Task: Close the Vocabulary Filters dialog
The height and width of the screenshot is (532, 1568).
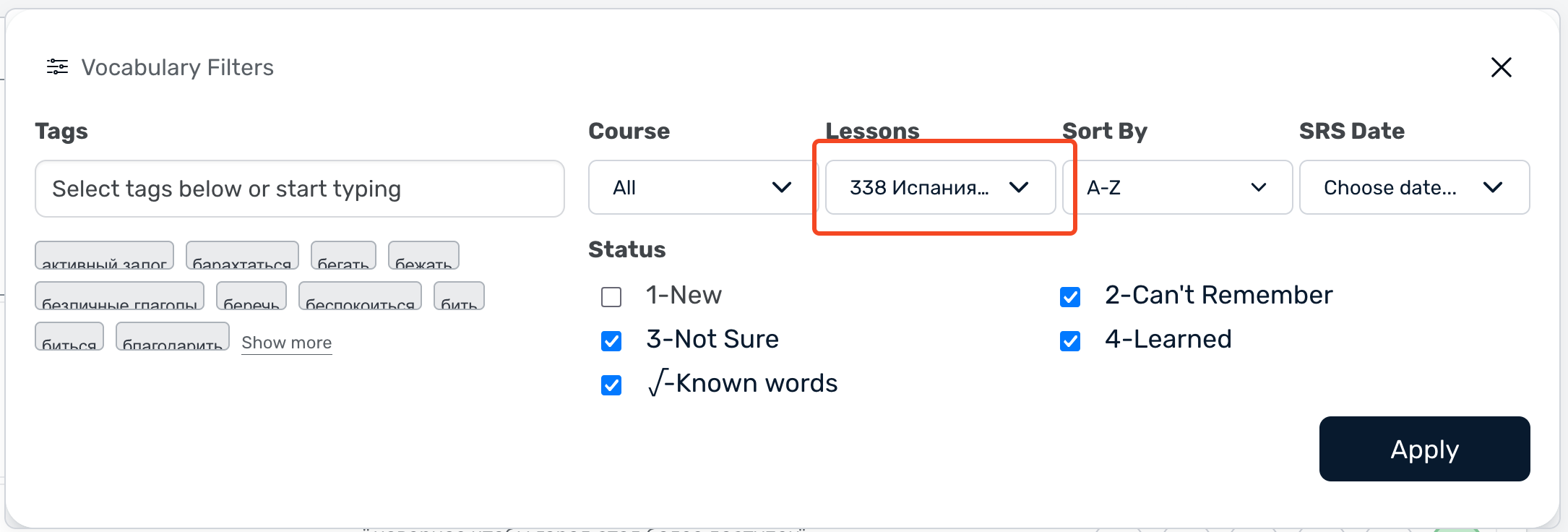Action: (x=1501, y=67)
